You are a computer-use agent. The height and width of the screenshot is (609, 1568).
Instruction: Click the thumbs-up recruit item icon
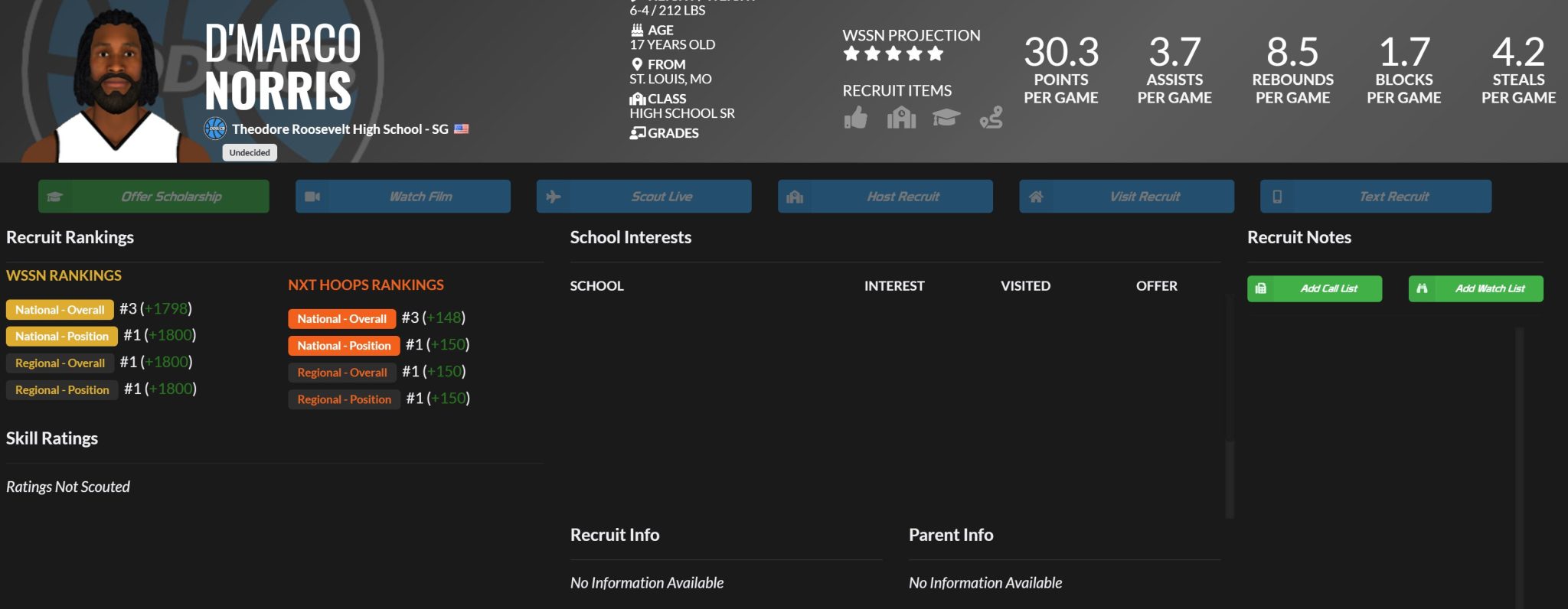click(x=855, y=118)
